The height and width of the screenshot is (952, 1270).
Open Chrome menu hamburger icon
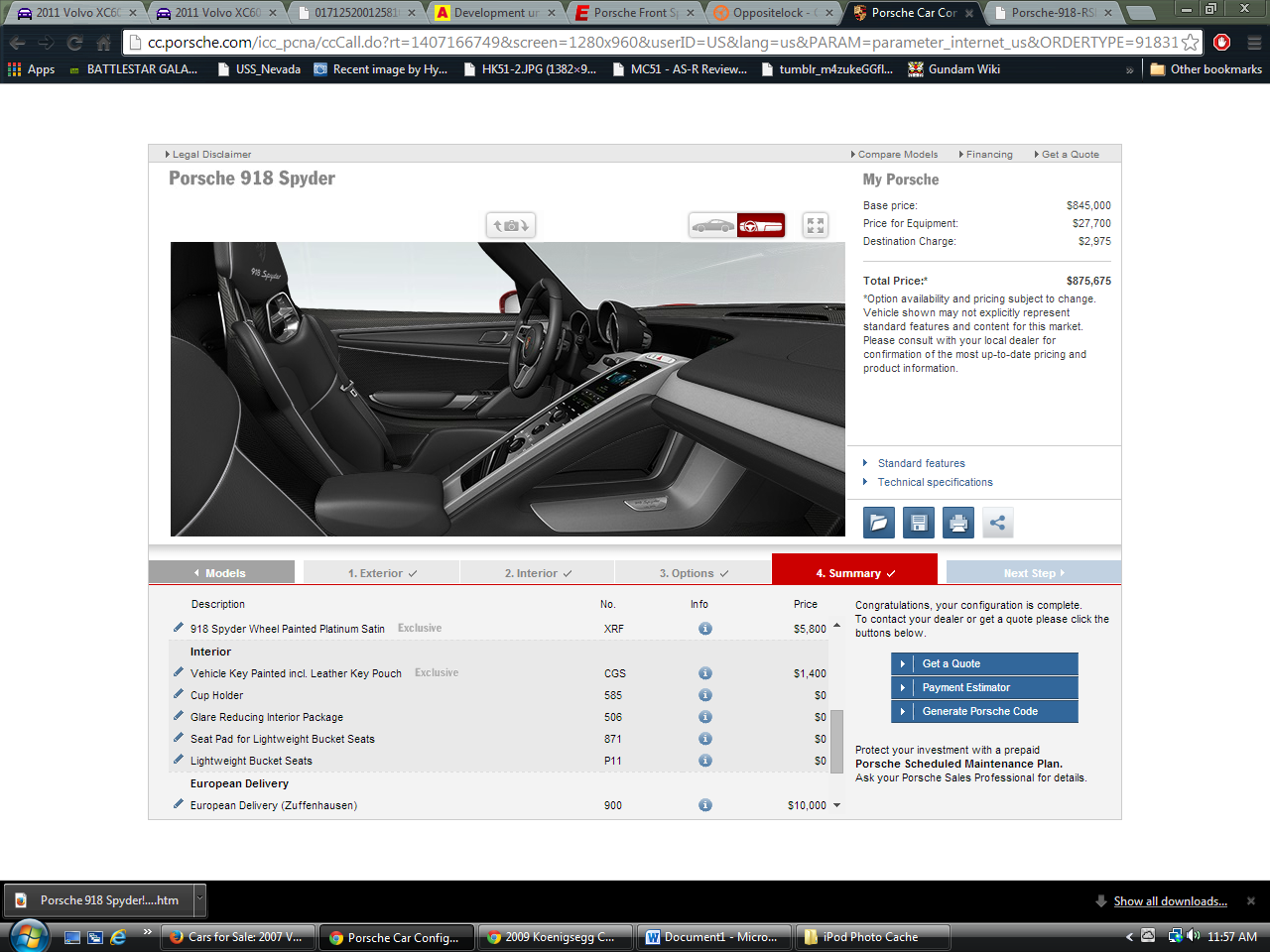tap(1253, 43)
